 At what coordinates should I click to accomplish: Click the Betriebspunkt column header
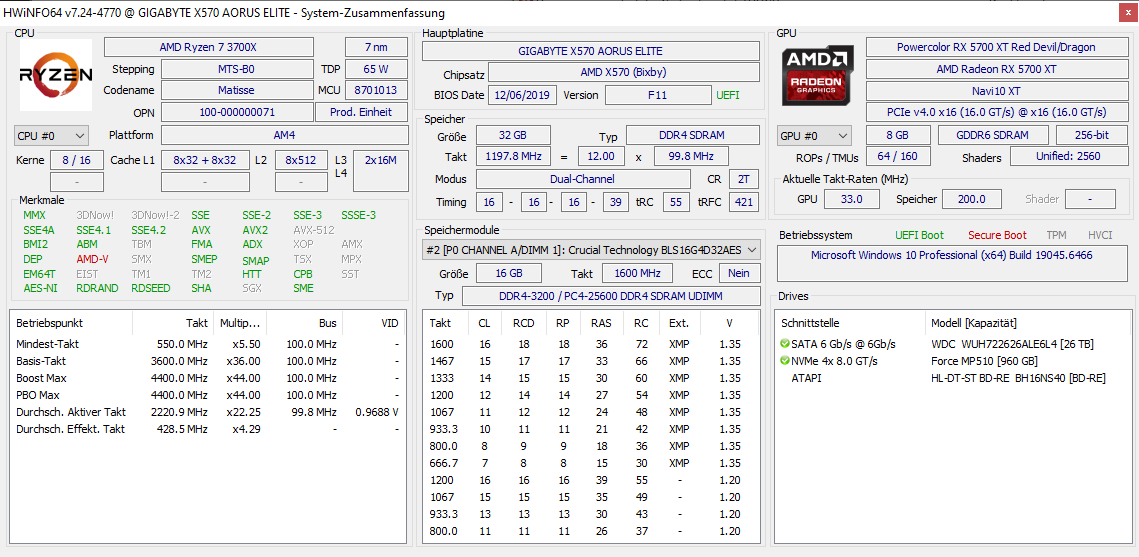(x=71, y=322)
